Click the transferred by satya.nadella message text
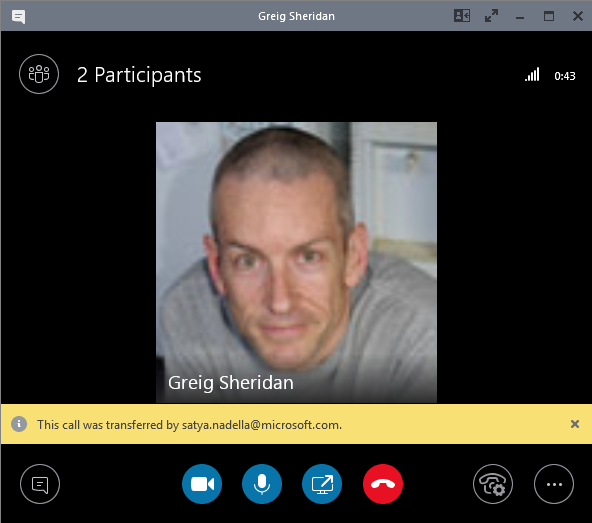 tap(189, 425)
